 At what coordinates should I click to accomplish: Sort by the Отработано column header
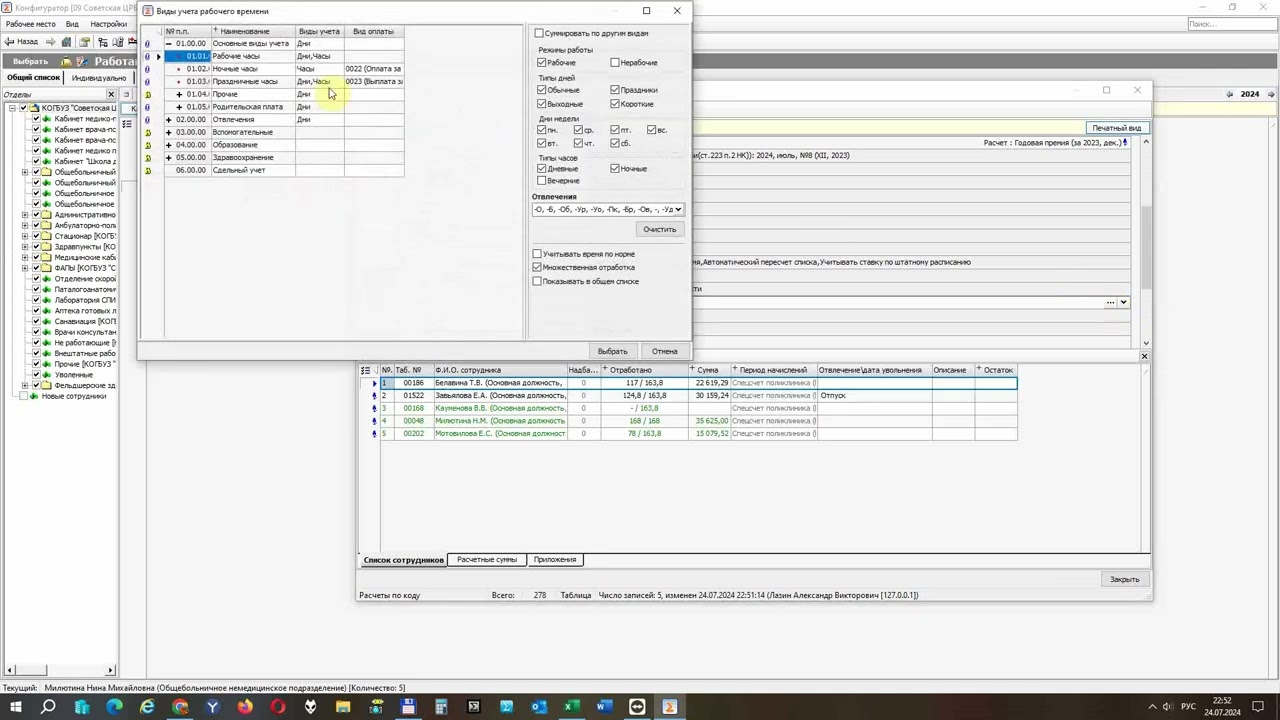[644, 370]
